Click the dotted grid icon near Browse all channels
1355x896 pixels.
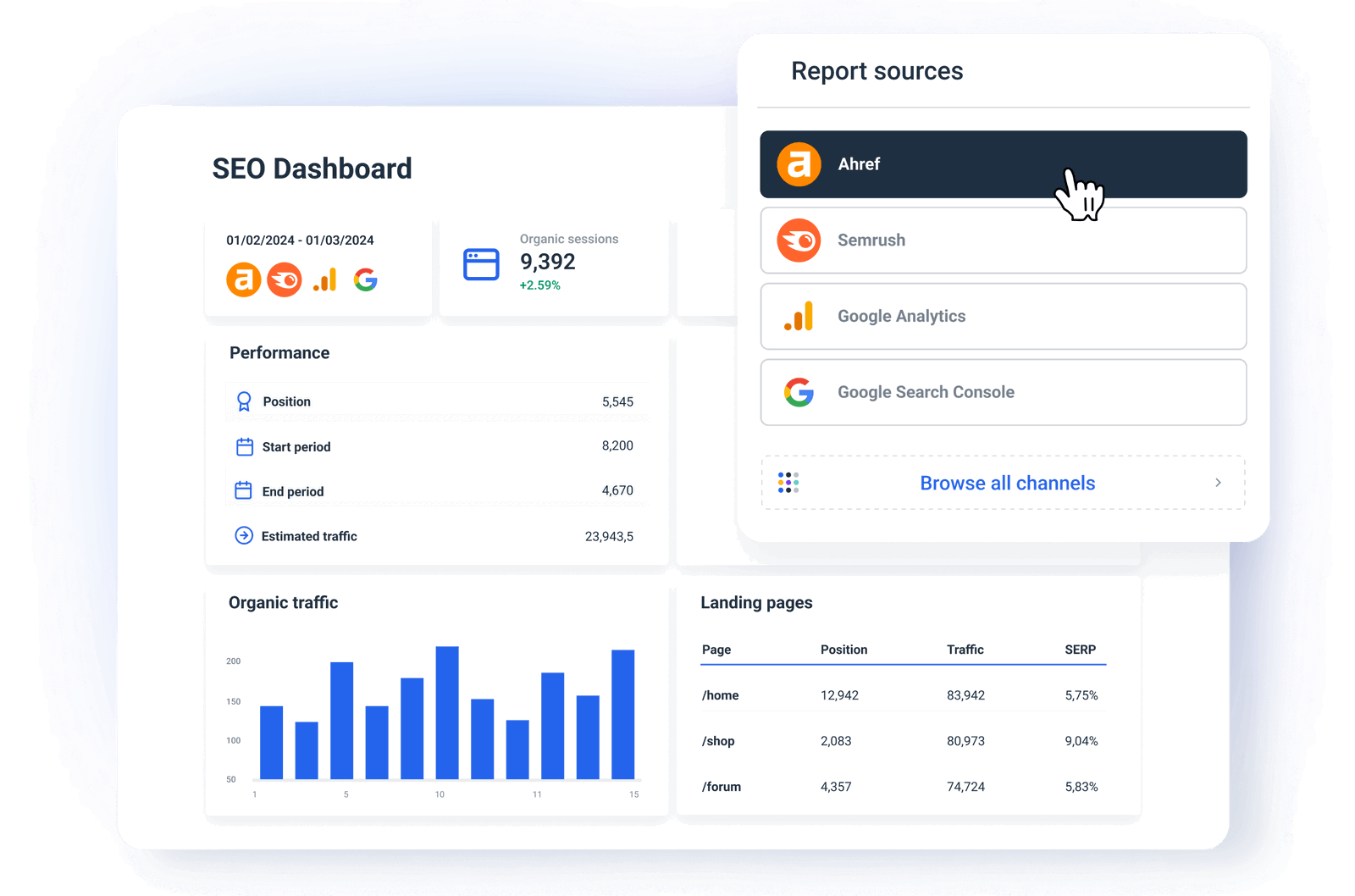788,483
